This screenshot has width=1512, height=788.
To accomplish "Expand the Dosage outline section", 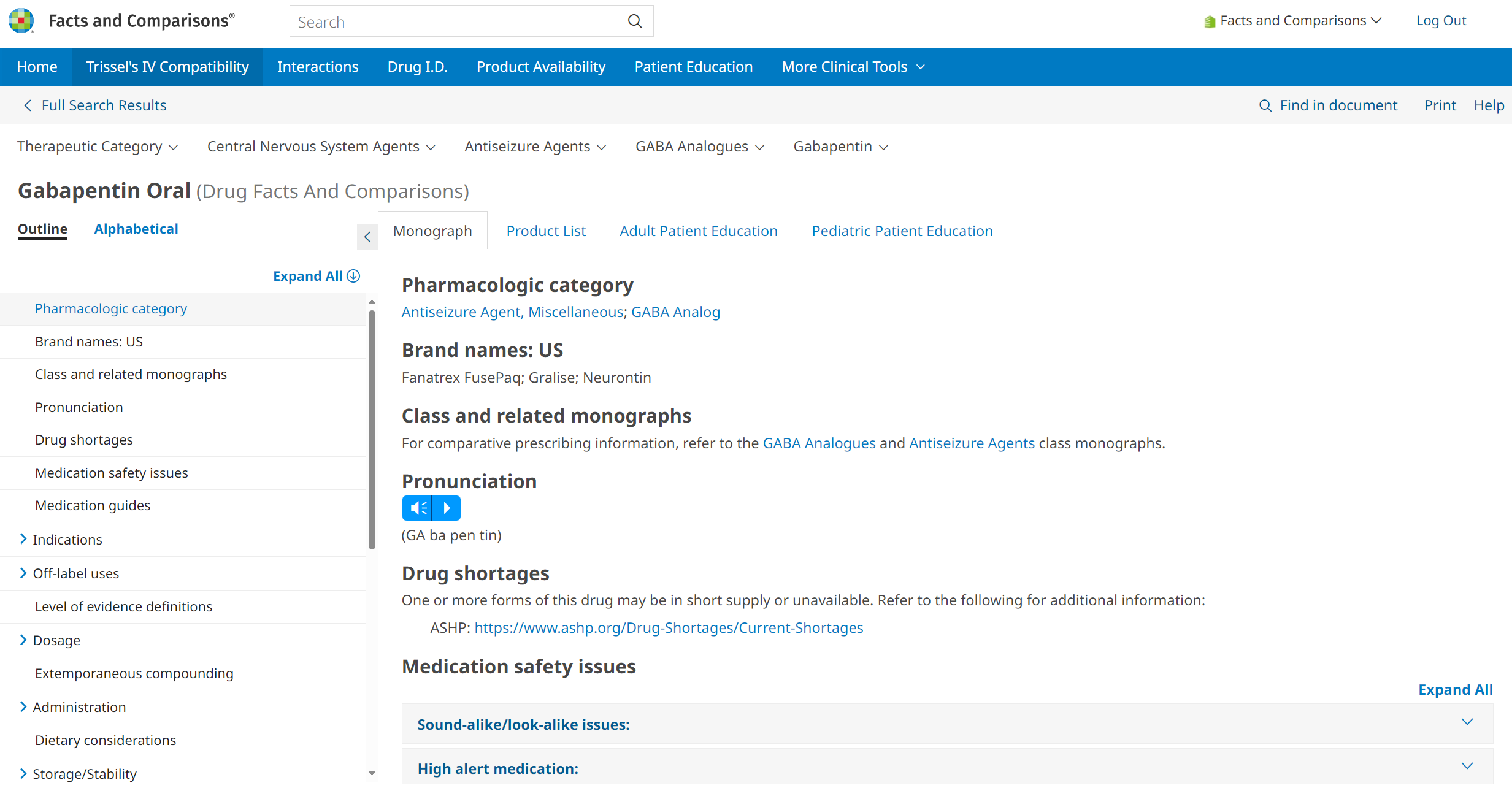I will (x=23, y=640).
